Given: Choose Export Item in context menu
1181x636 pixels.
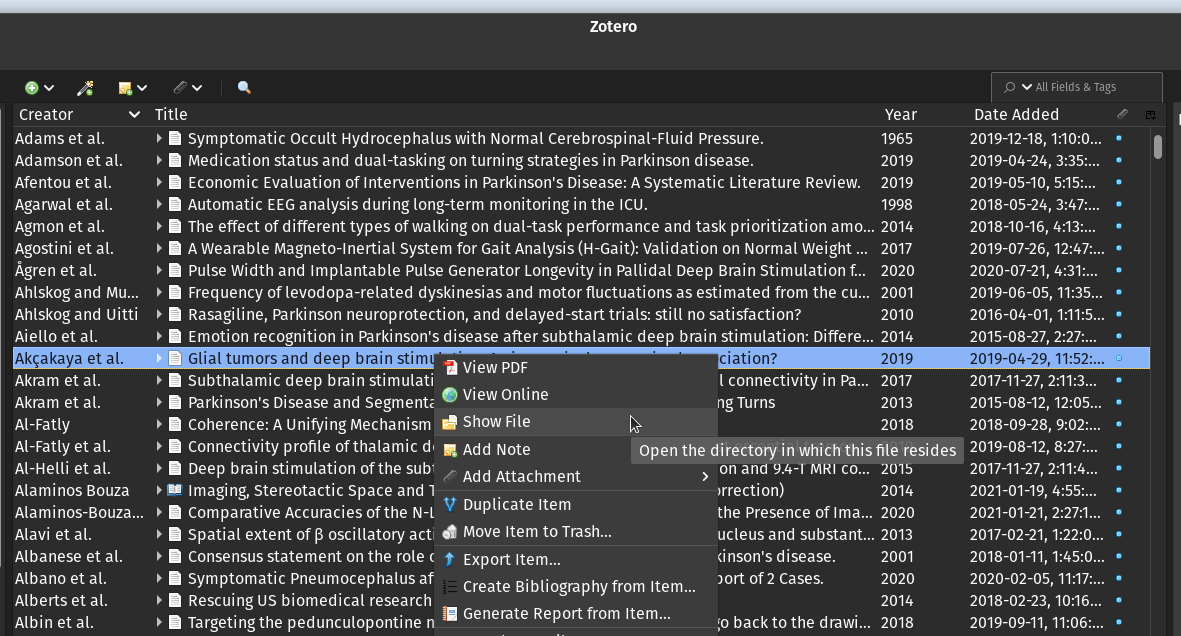Looking at the screenshot, I should 576,560.
